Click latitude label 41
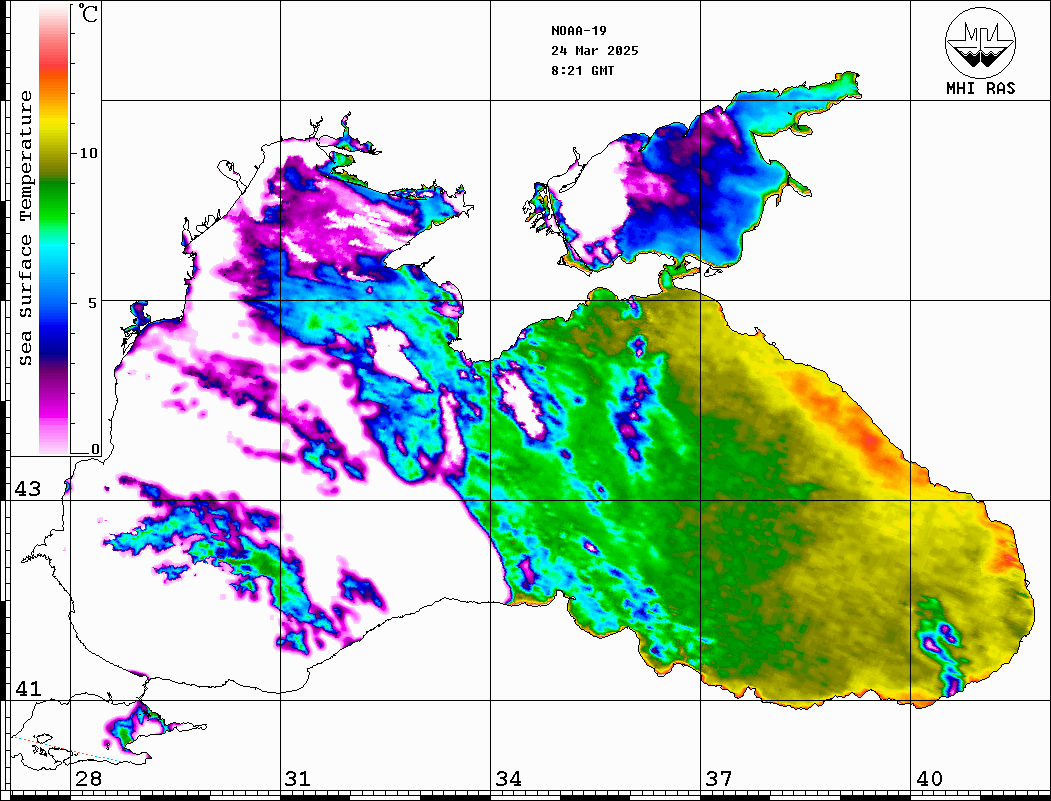1051x801 pixels. 28,688
